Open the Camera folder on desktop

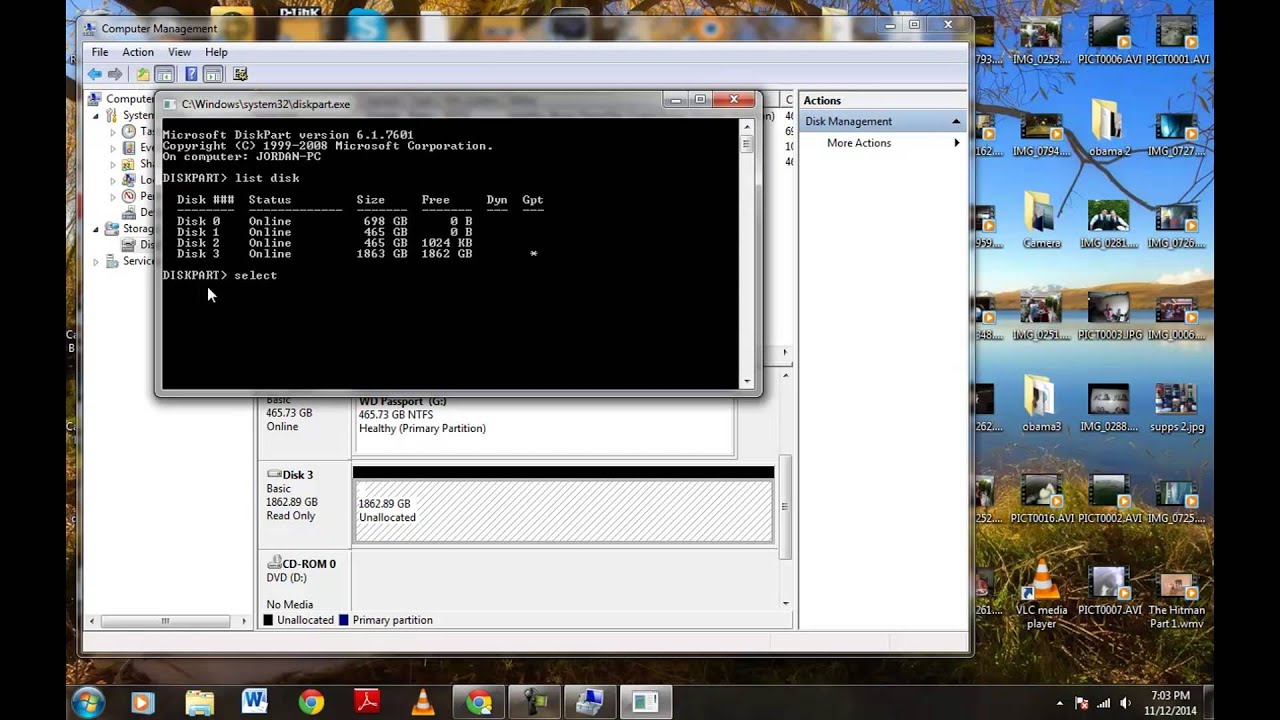click(x=1041, y=220)
